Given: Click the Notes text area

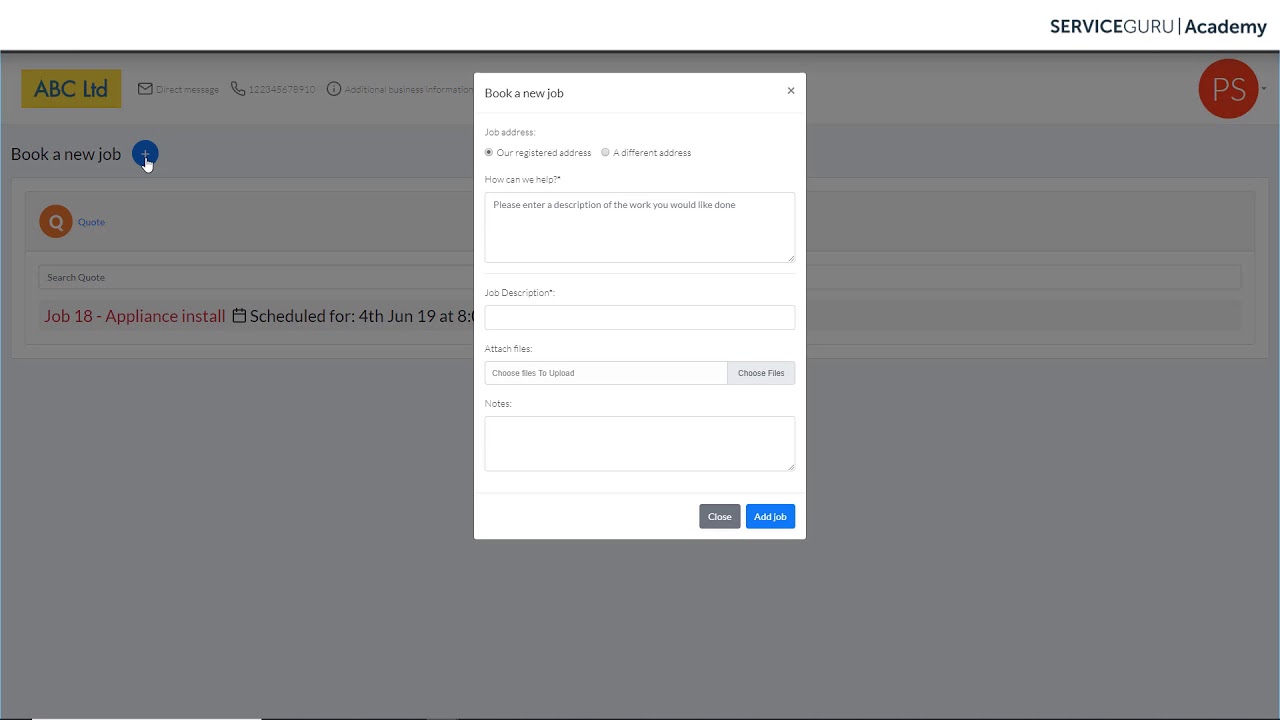Looking at the screenshot, I should [640, 444].
